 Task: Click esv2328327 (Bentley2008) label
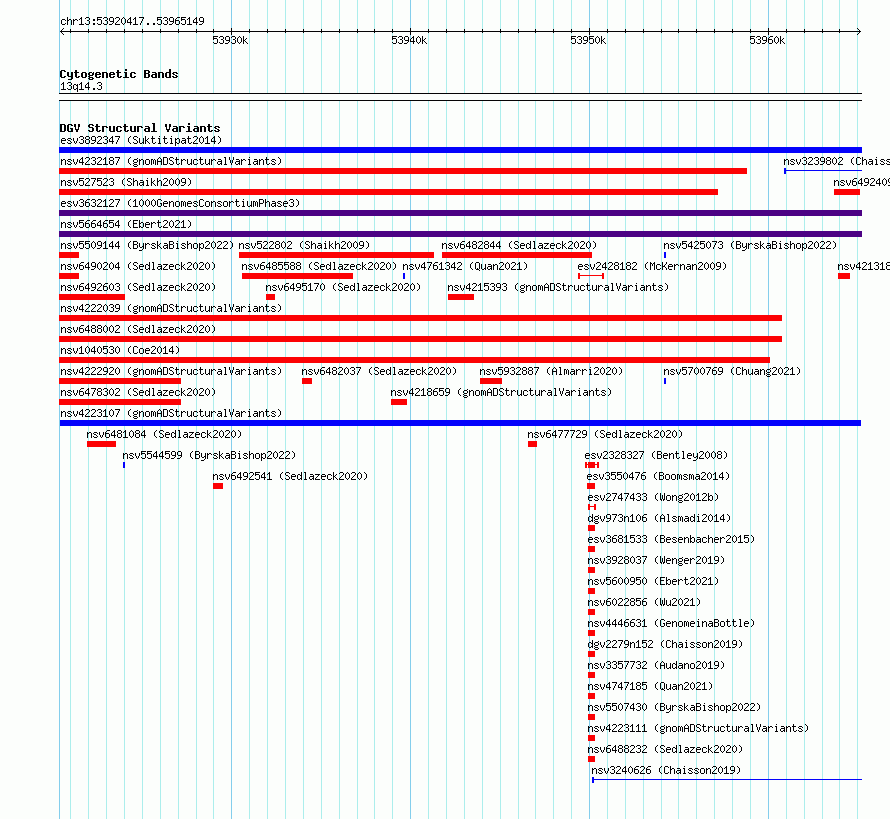pos(656,455)
